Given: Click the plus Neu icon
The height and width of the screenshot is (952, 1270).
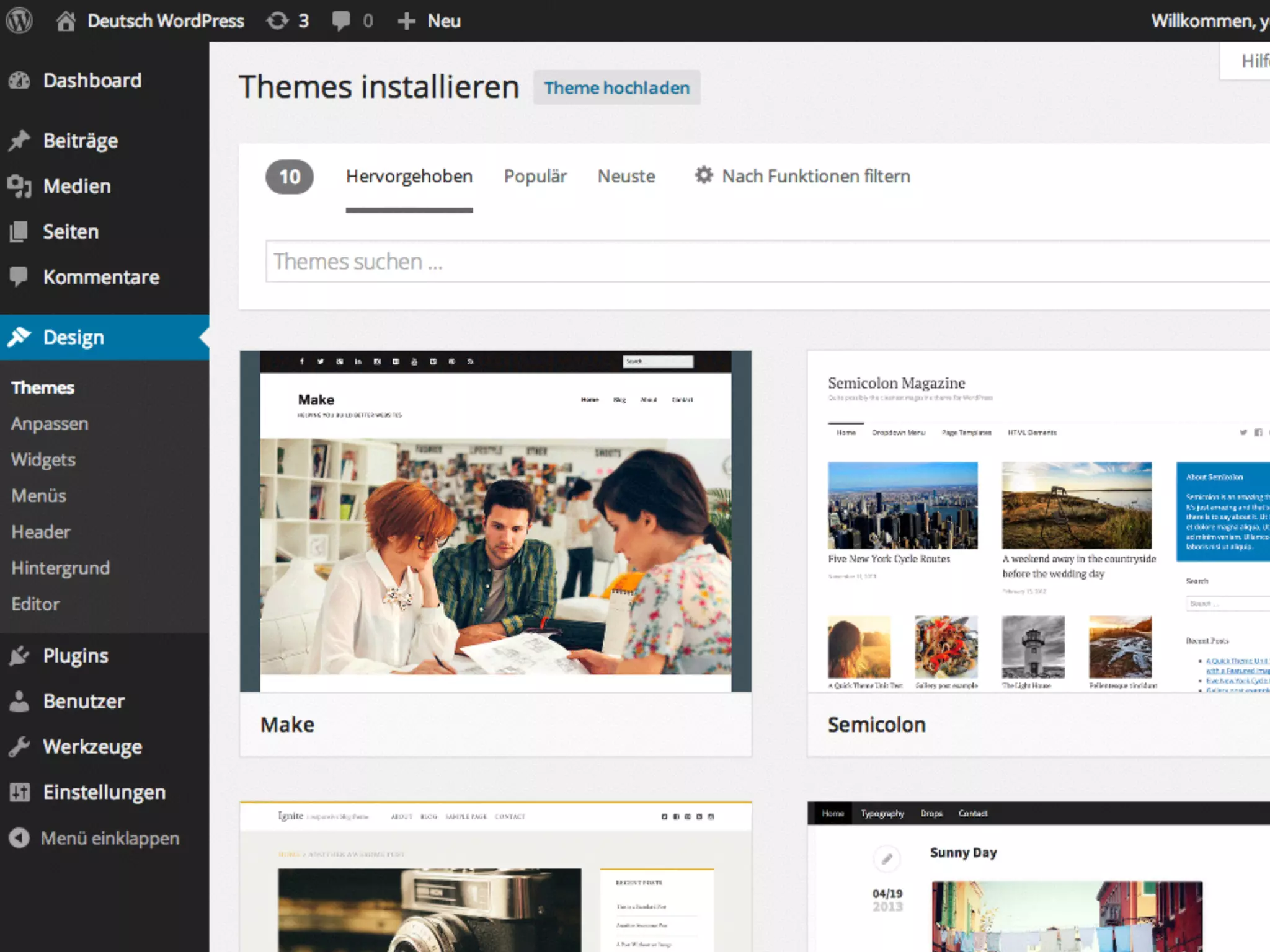Looking at the screenshot, I should coord(406,20).
